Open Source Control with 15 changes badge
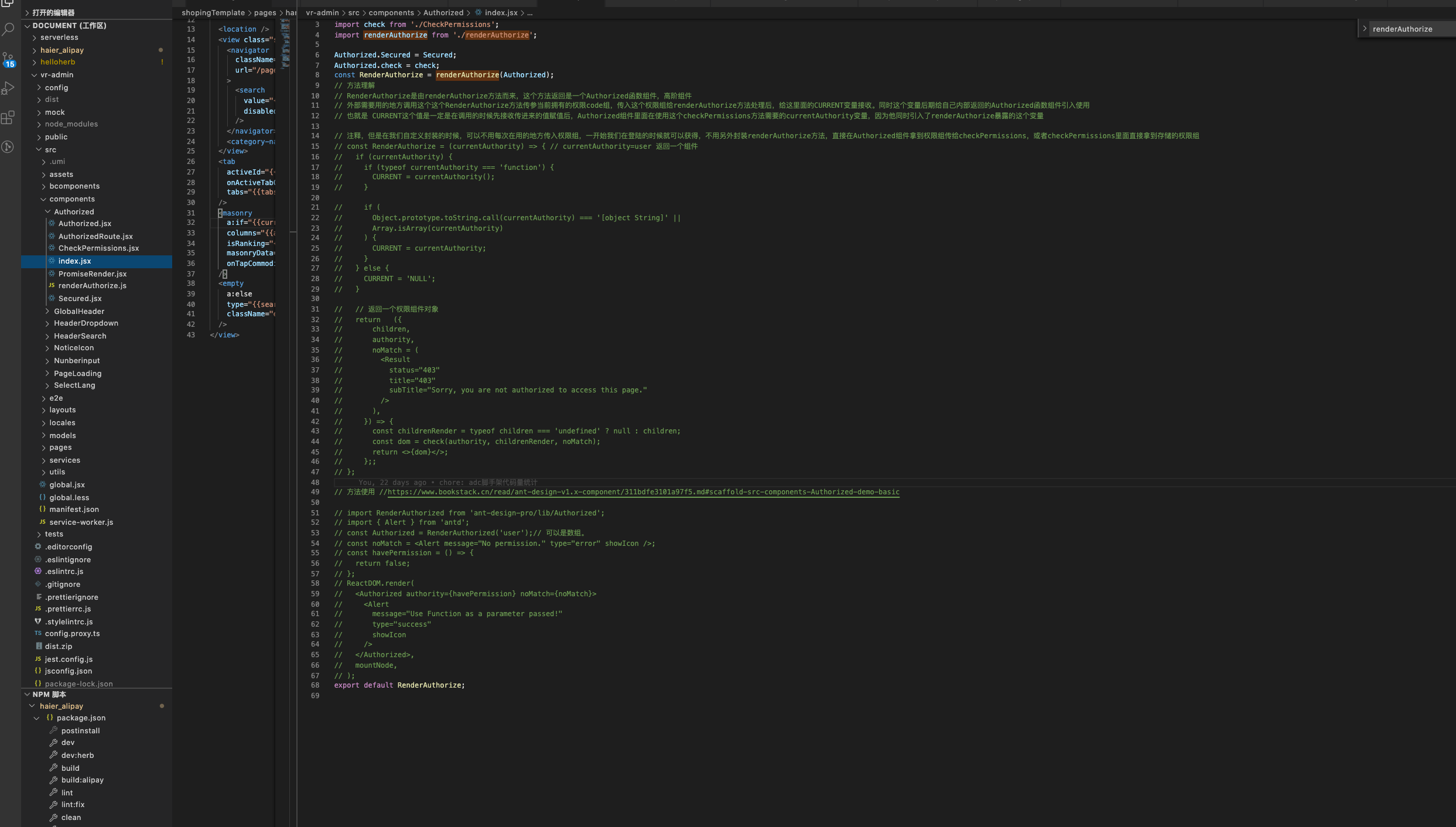The height and width of the screenshot is (827, 1456). 8,59
